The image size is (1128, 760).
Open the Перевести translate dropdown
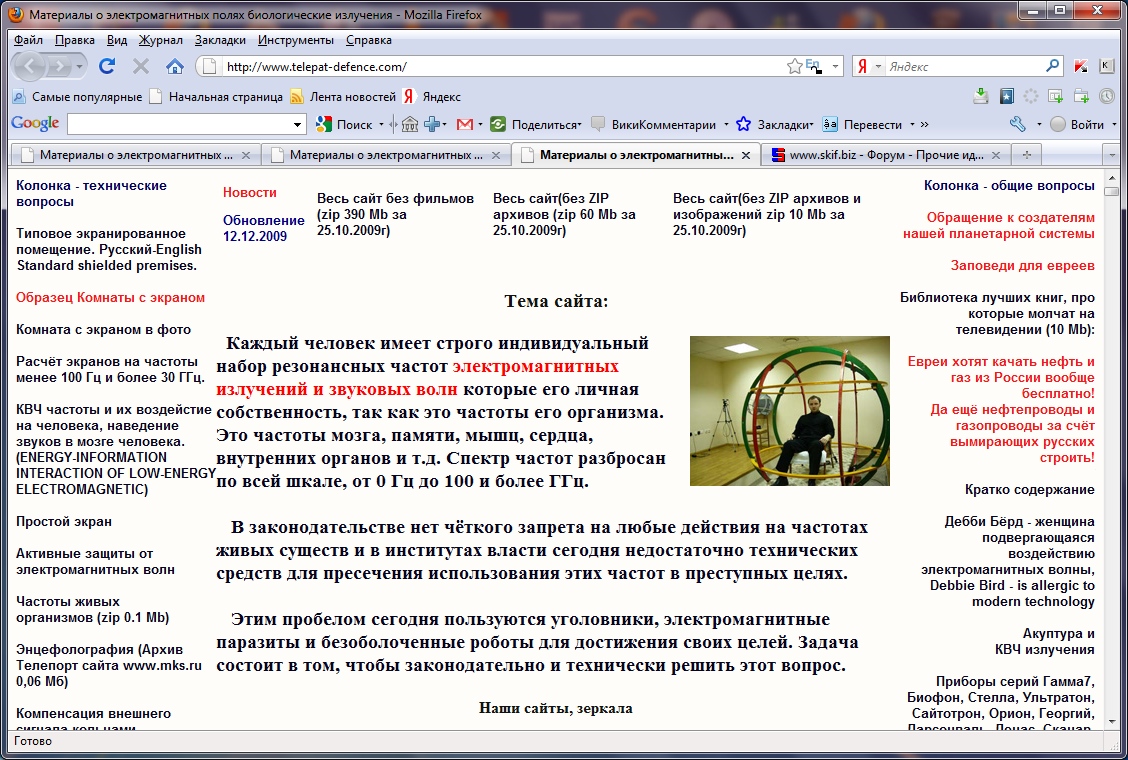point(912,125)
